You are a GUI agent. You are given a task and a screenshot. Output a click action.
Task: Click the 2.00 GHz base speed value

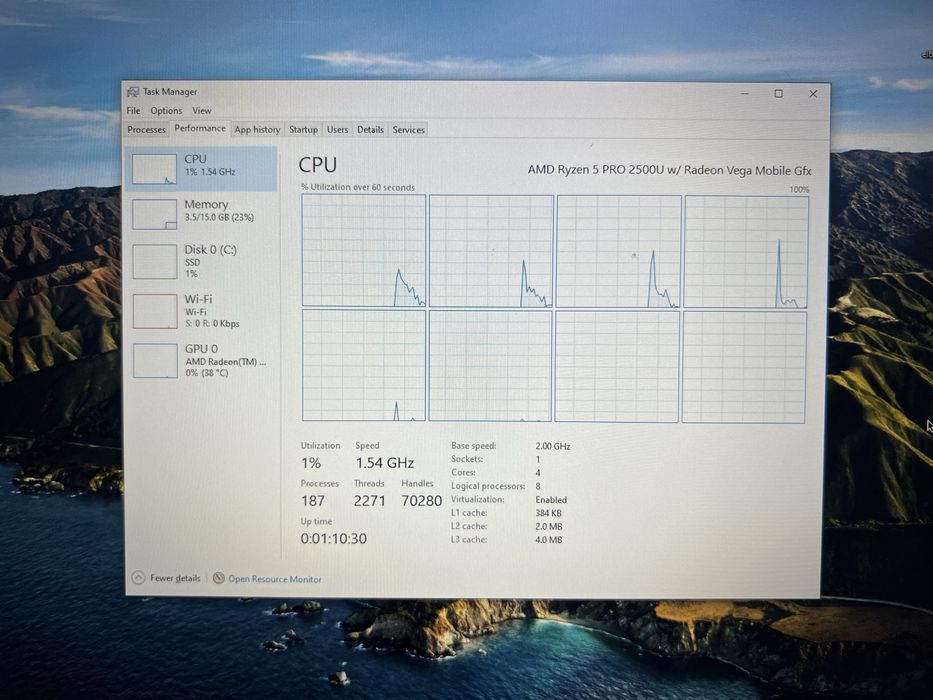[x=553, y=446]
